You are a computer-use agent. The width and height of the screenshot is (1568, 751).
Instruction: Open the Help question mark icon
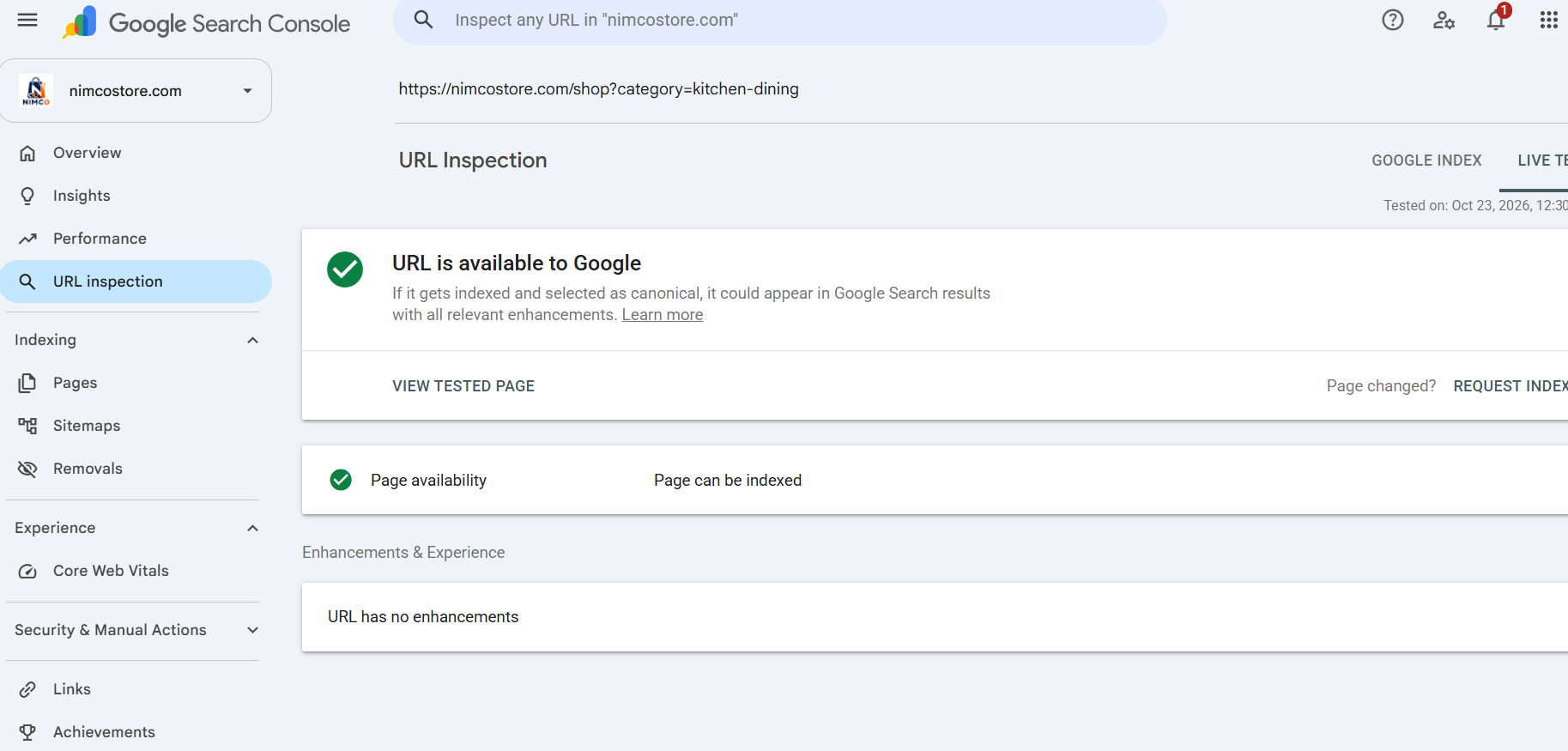coord(1392,20)
